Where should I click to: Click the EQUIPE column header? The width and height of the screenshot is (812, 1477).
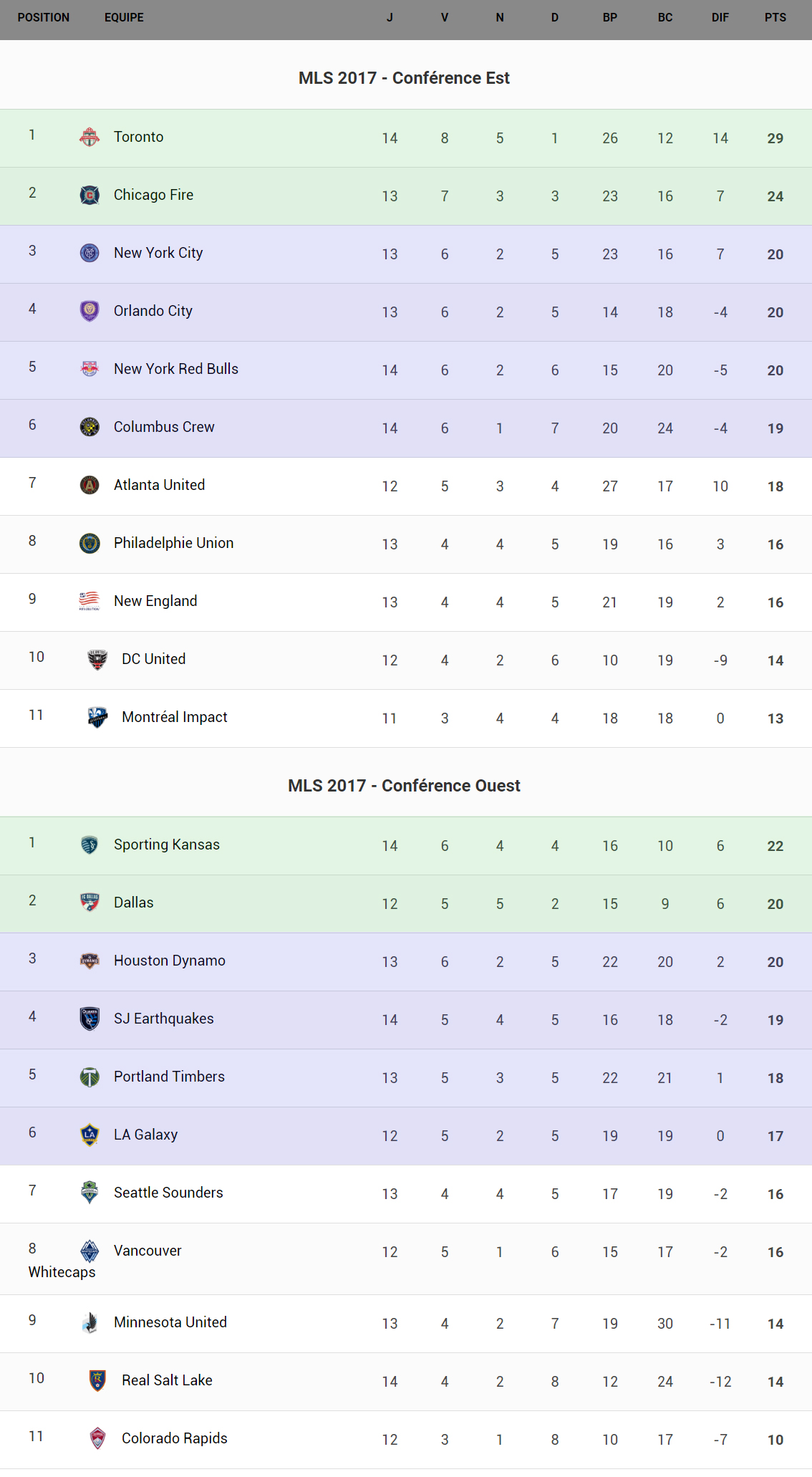[x=124, y=17]
